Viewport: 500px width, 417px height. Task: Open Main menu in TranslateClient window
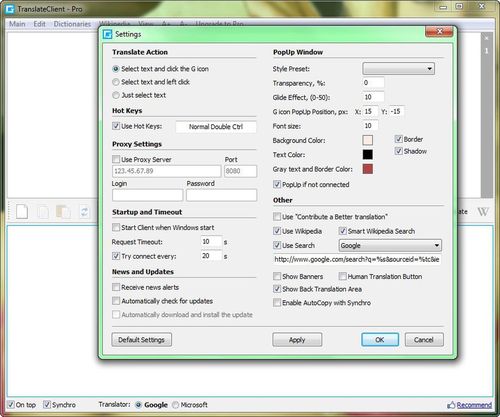pyautogui.click(x=17, y=24)
